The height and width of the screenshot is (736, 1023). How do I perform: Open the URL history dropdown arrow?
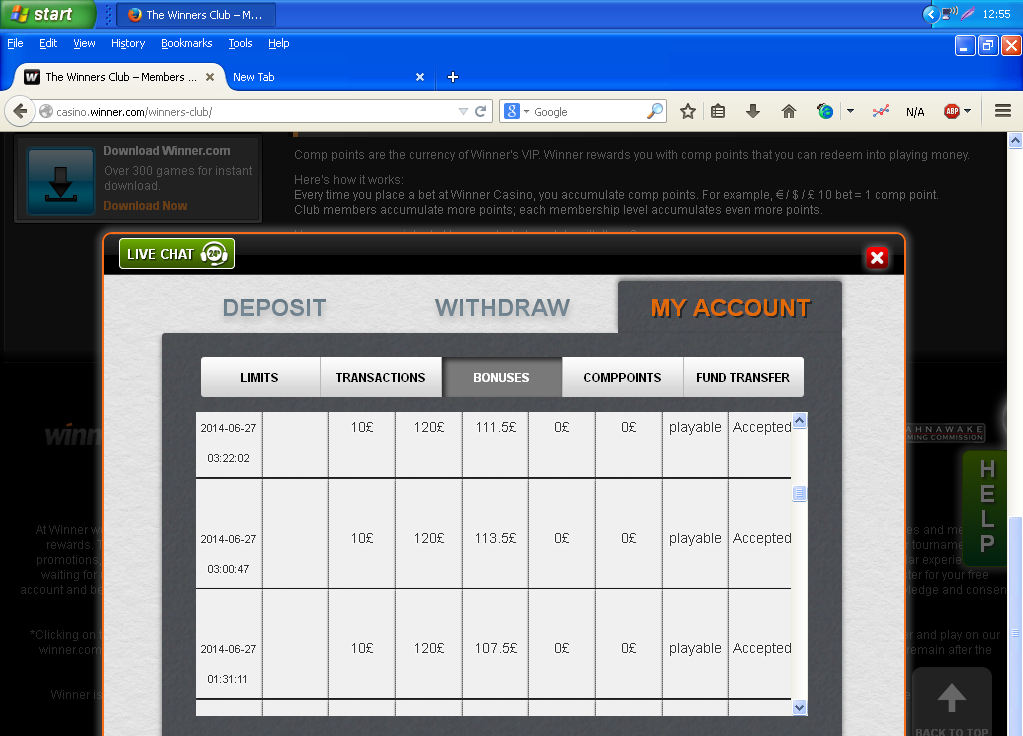click(x=463, y=112)
